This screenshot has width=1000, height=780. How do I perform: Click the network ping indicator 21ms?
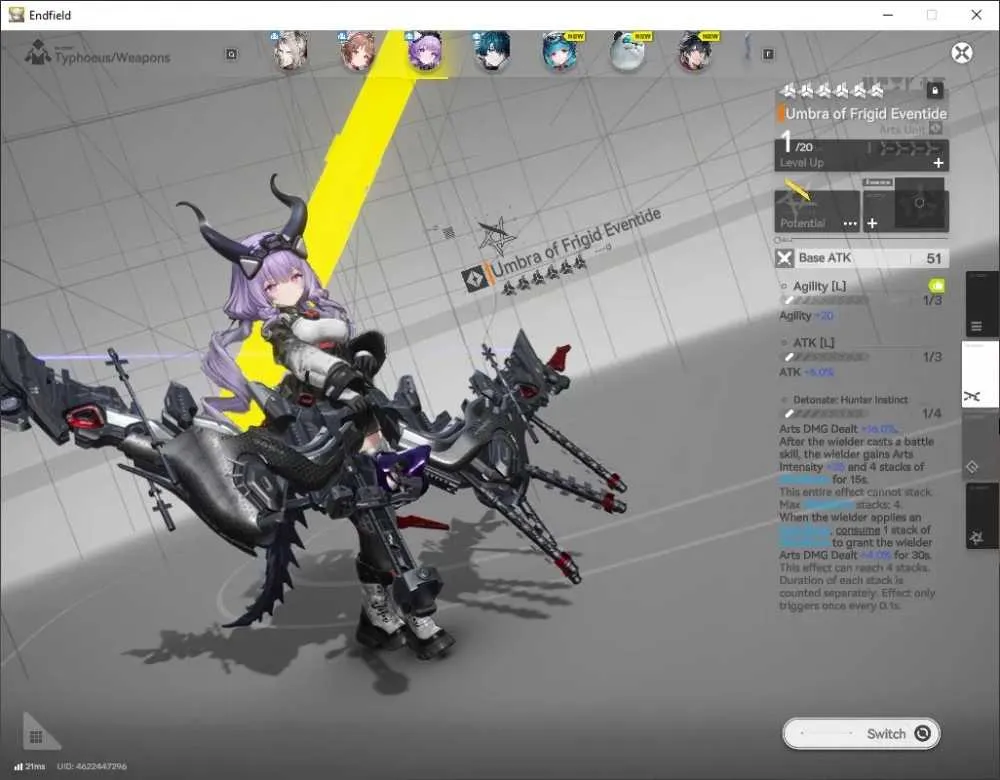[30, 766]
